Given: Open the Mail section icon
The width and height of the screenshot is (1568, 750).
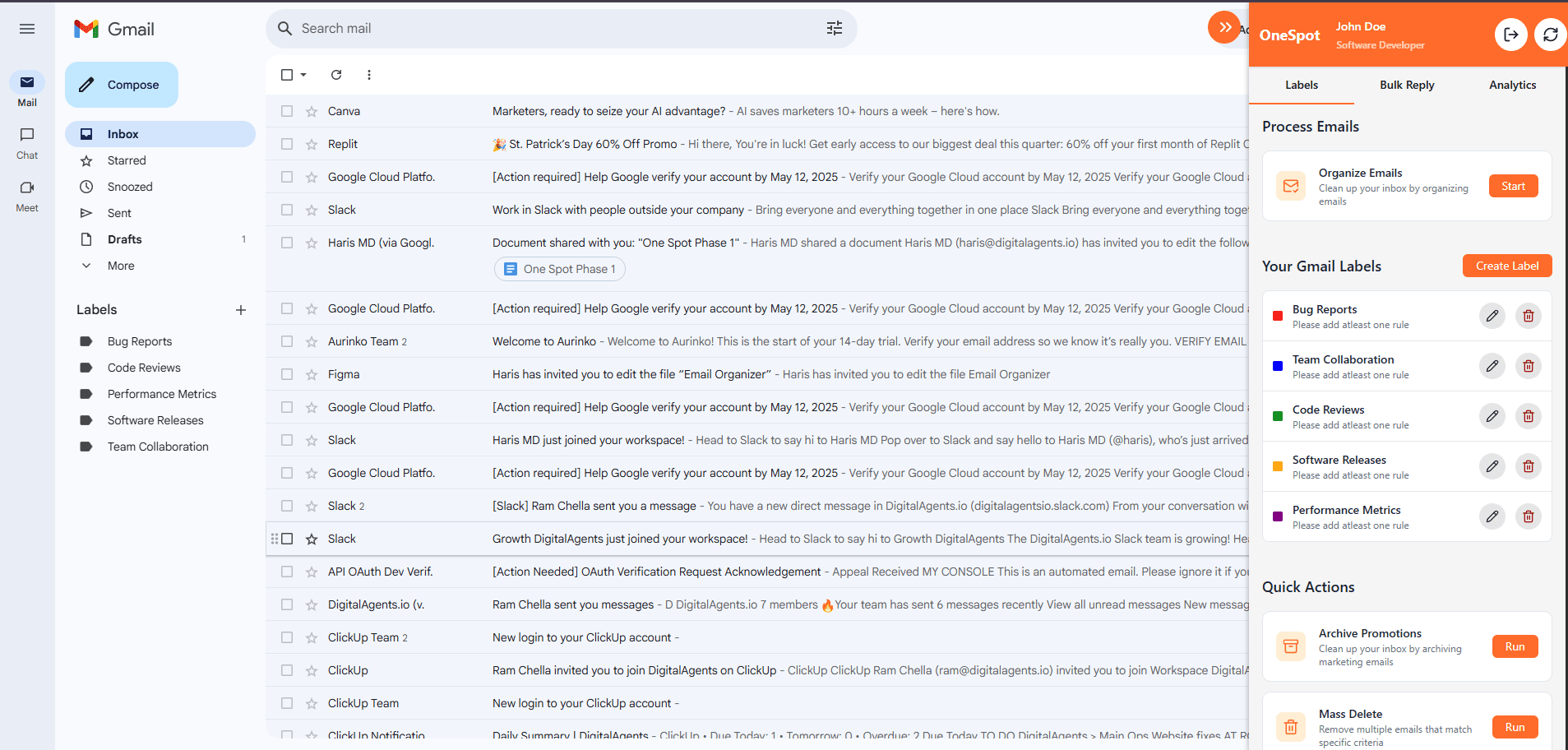Looking at the screenshot, I should coord(27,82).
